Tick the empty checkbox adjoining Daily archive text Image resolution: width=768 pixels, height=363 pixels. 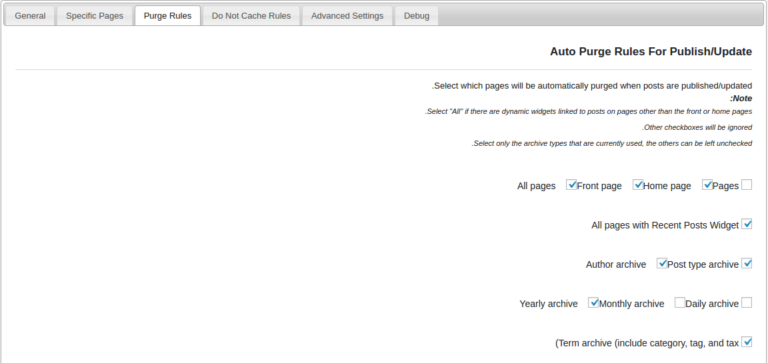[679, 302]
